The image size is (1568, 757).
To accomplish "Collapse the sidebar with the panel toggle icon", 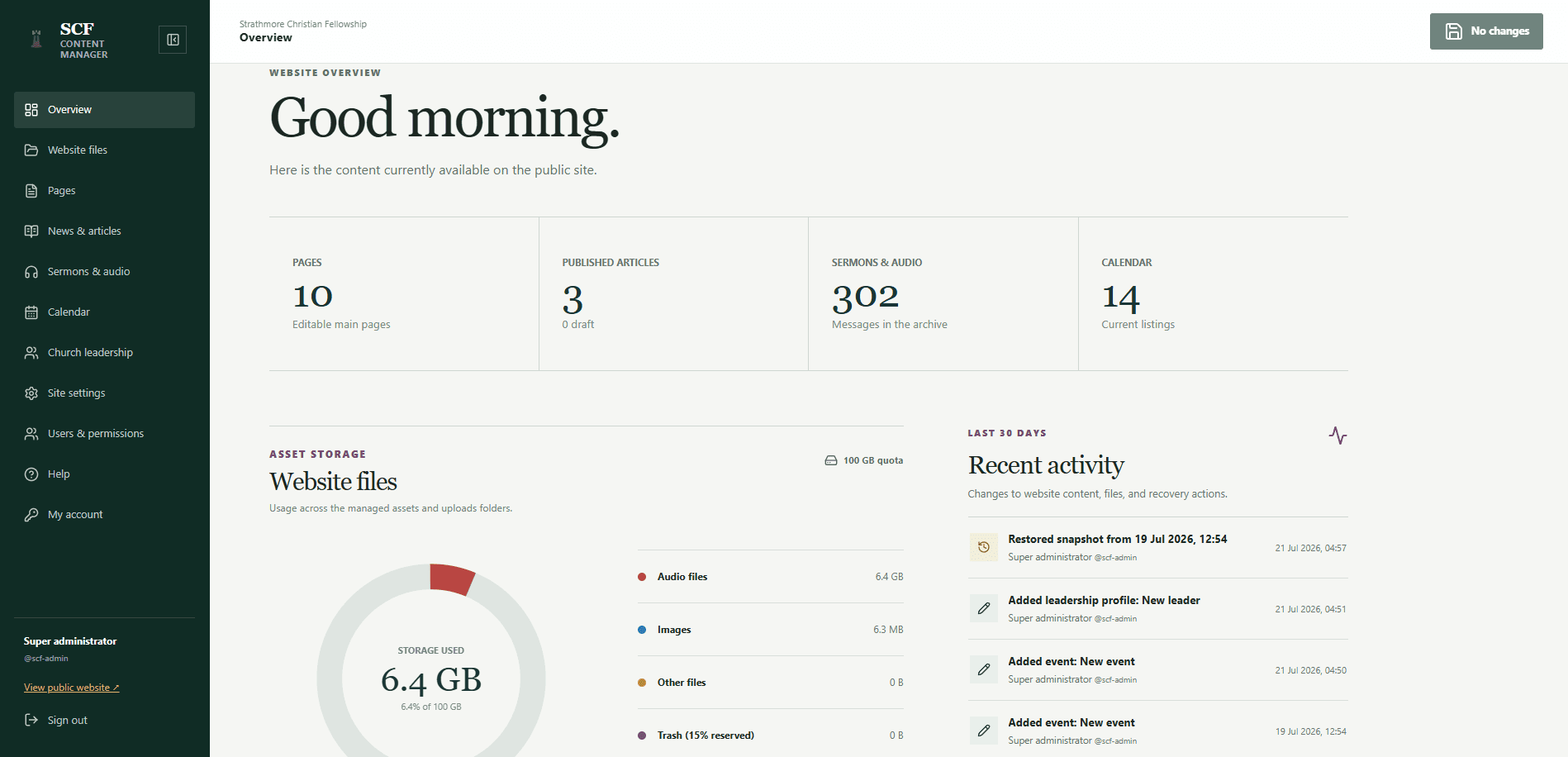I will [173, 40].
